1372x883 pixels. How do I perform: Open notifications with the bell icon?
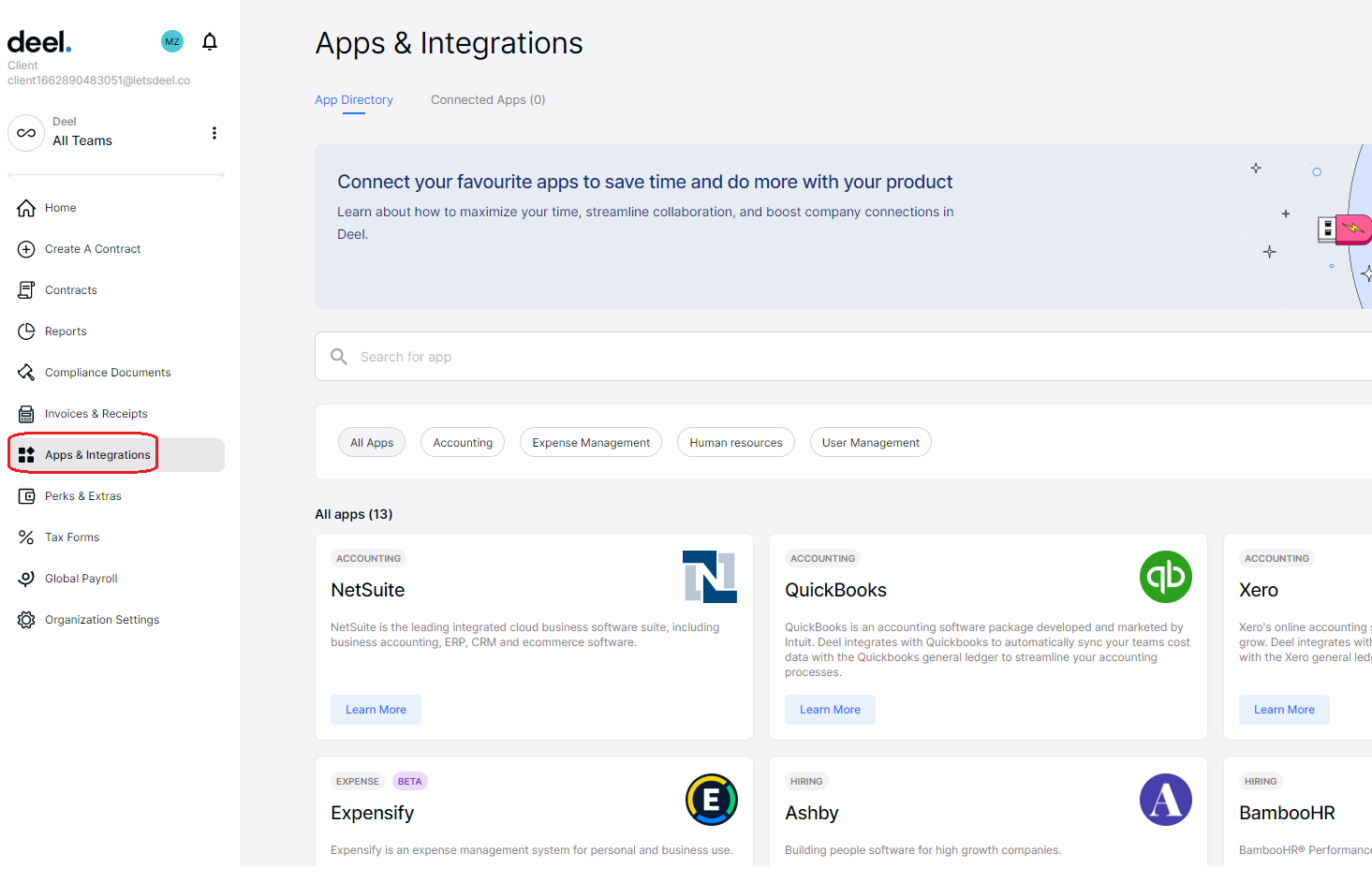pyautogui.click(x=209, y=41)
